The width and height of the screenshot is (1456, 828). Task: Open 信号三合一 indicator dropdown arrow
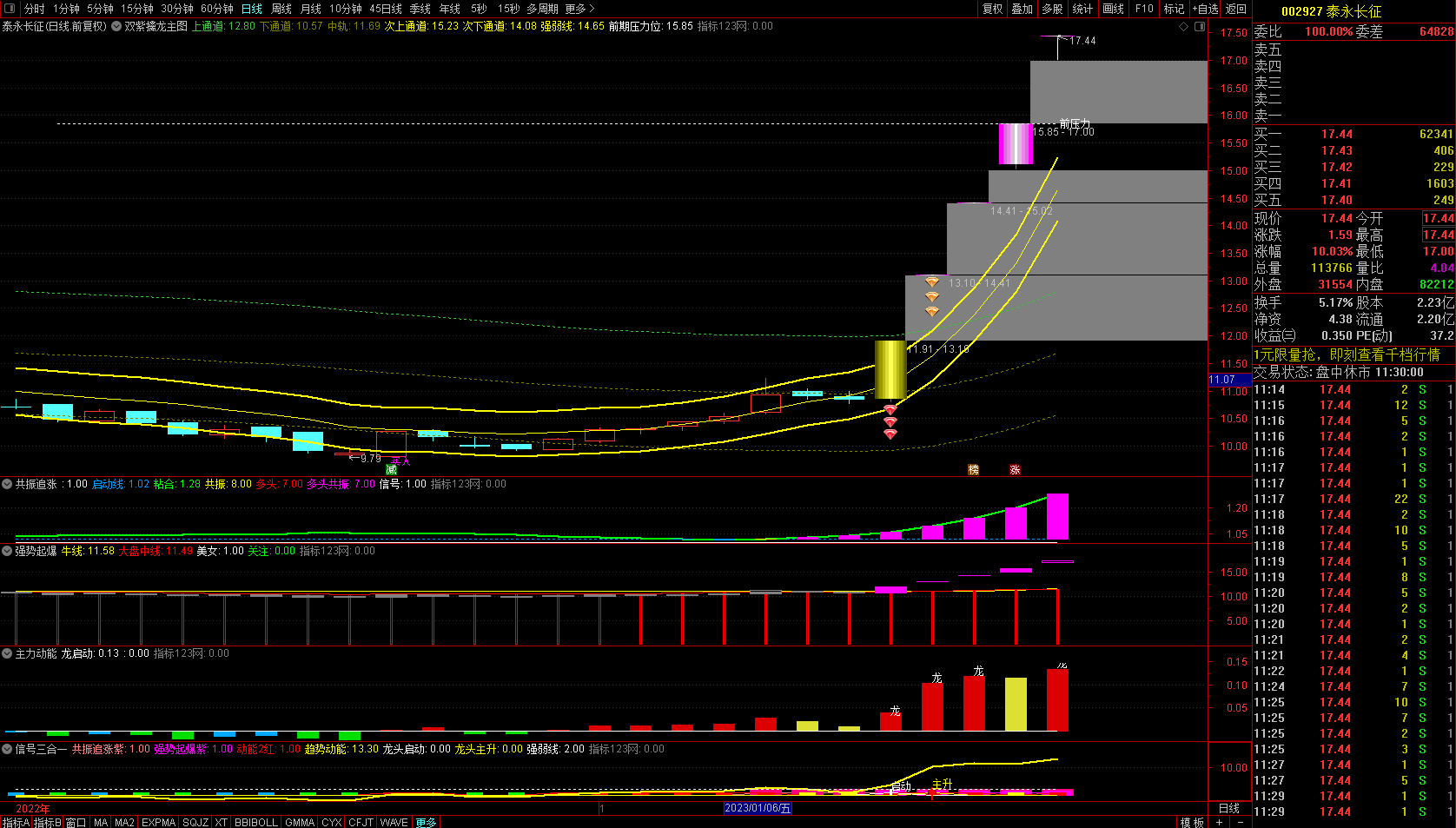7,749
